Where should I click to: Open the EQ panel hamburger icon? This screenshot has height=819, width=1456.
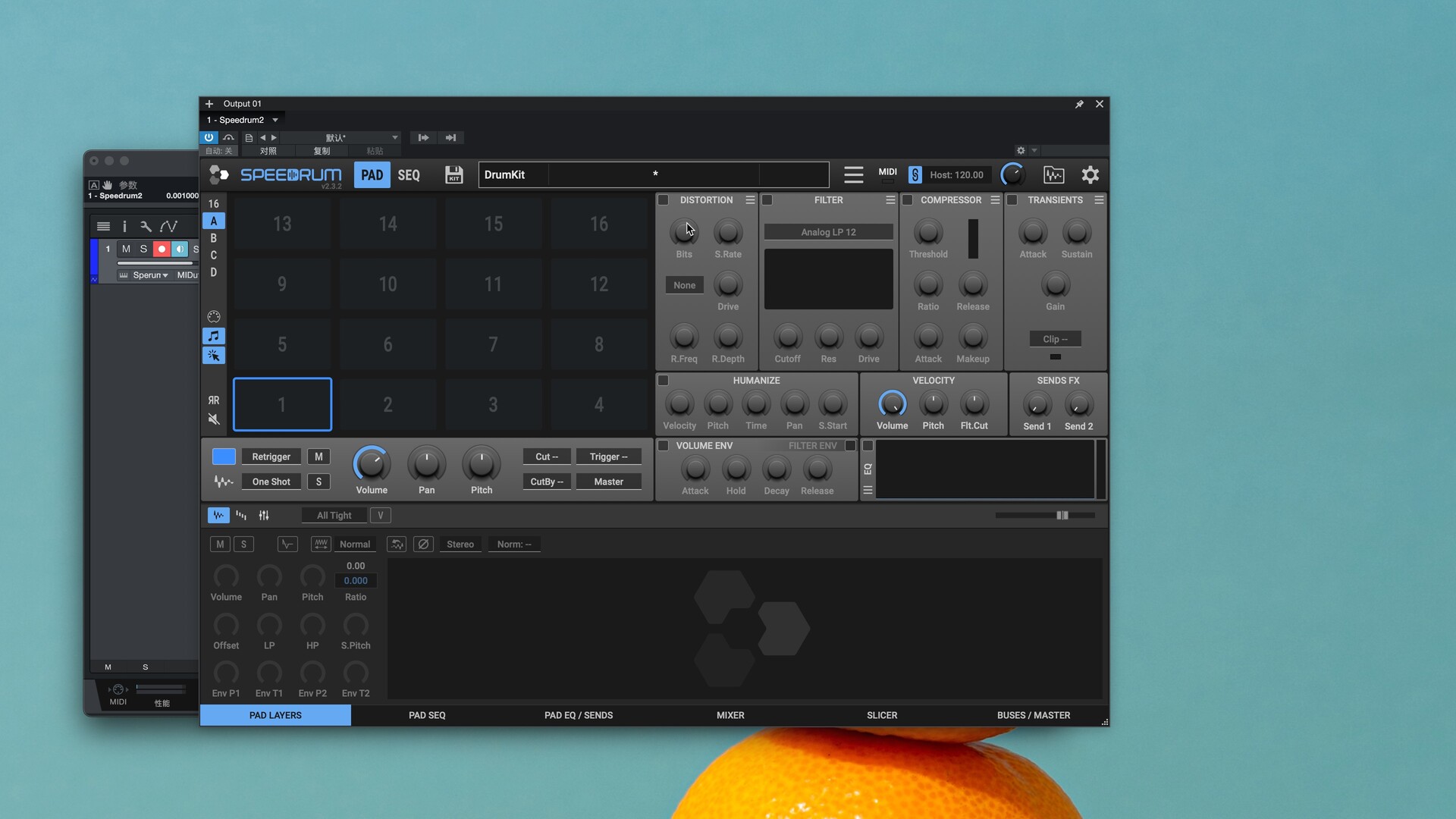pos(868,491)
